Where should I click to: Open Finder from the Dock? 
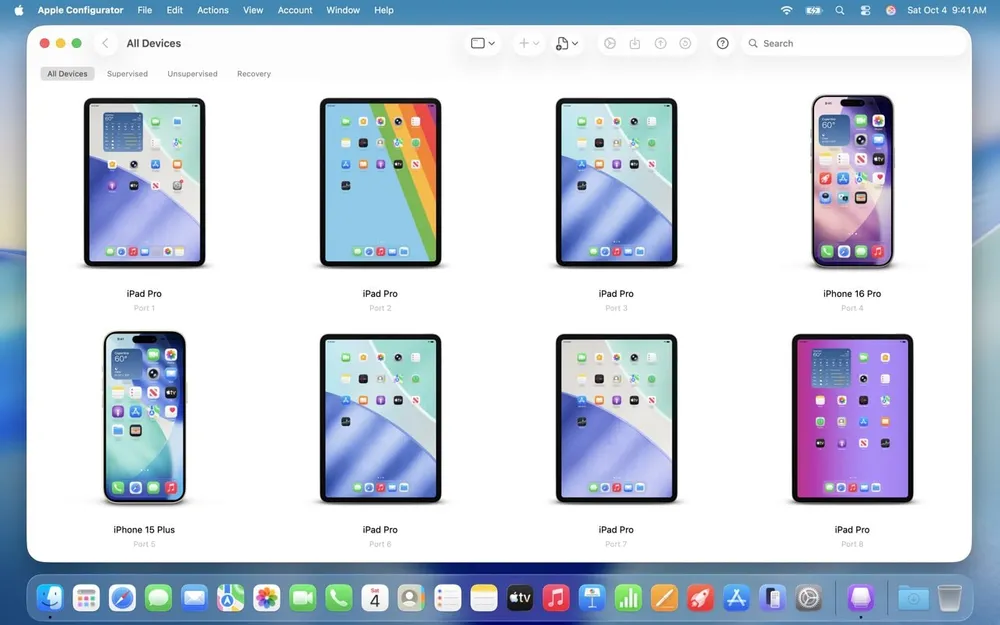pyautogui.click(x=50, y=598)
